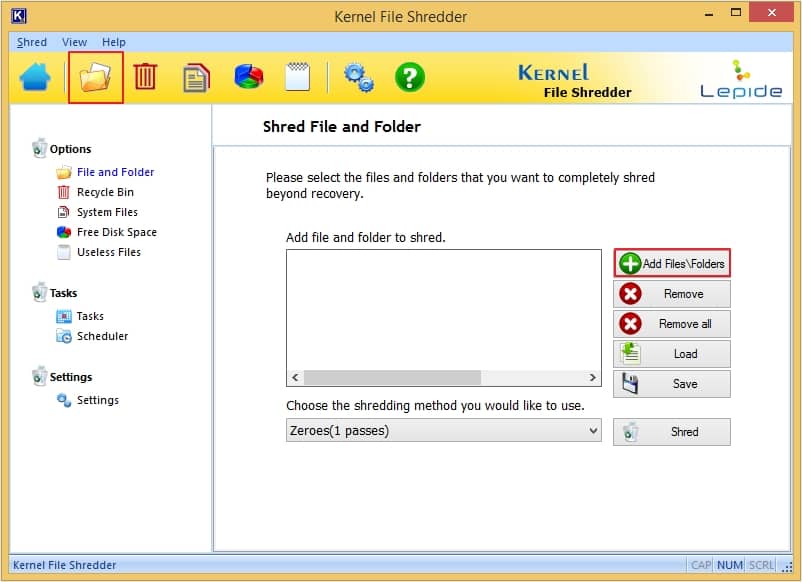Click the icon beside Tasks item
The image size is (802, 582).
63,316
